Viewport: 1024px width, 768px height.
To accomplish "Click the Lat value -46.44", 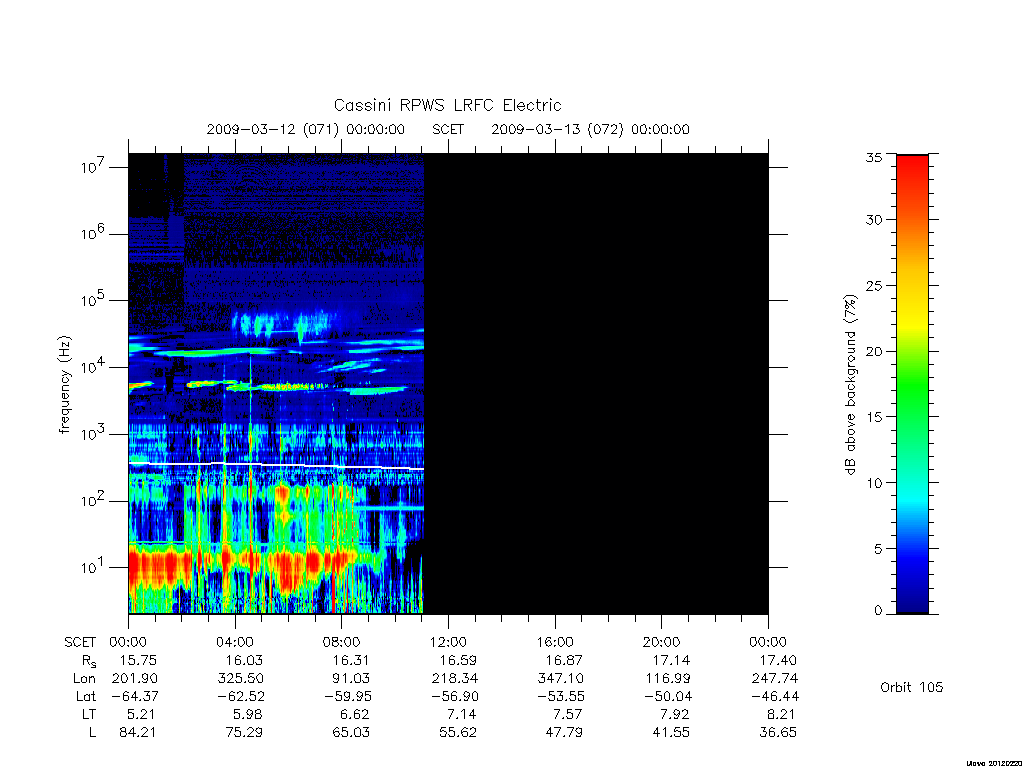I will pos(775,696).
